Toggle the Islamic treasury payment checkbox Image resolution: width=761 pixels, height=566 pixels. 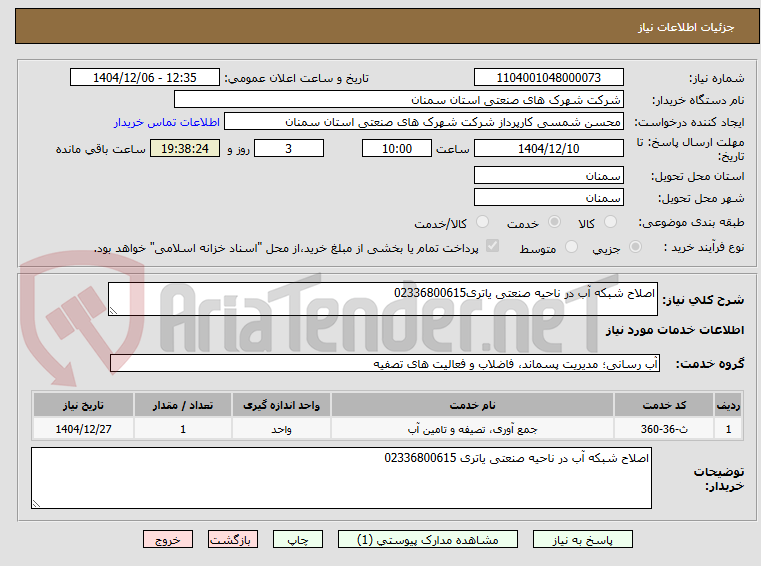[x=492, y=246]
